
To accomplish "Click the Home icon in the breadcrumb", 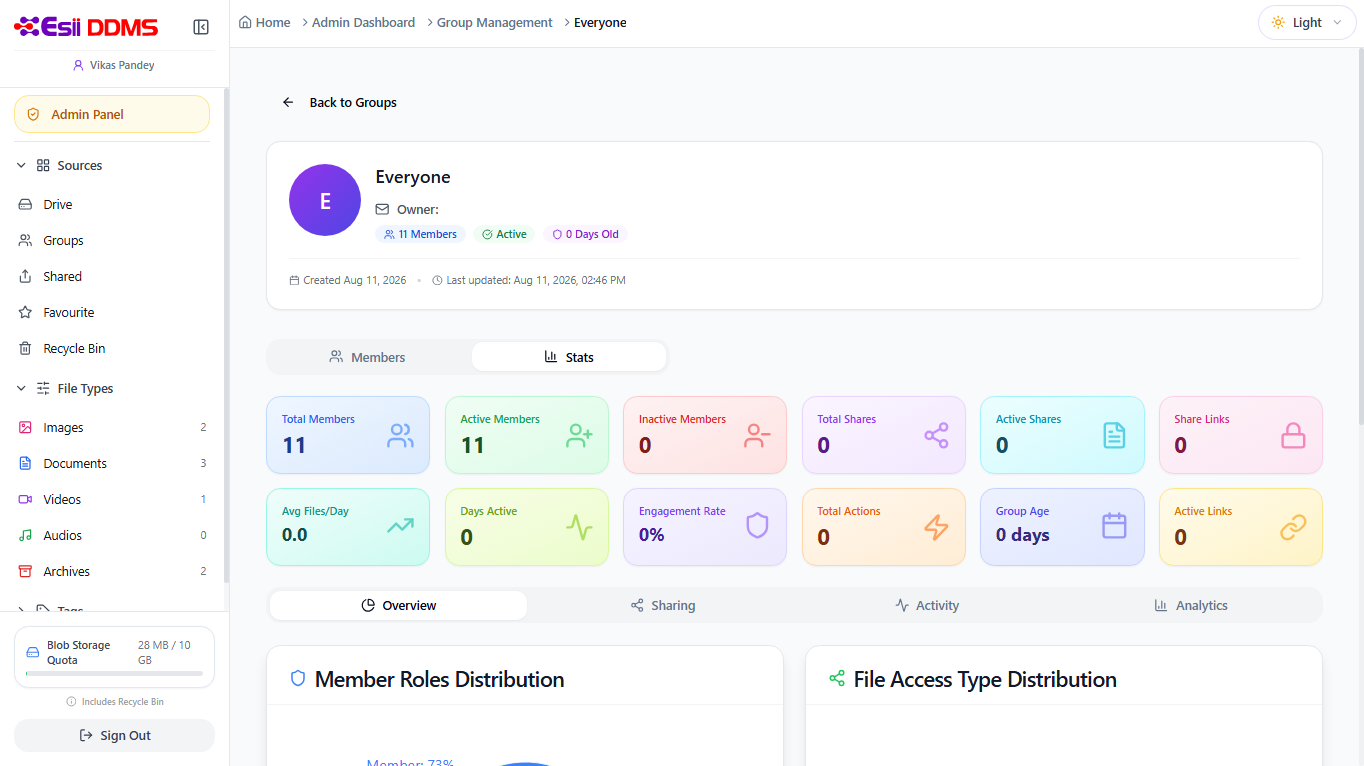I will tap(245, 22).
